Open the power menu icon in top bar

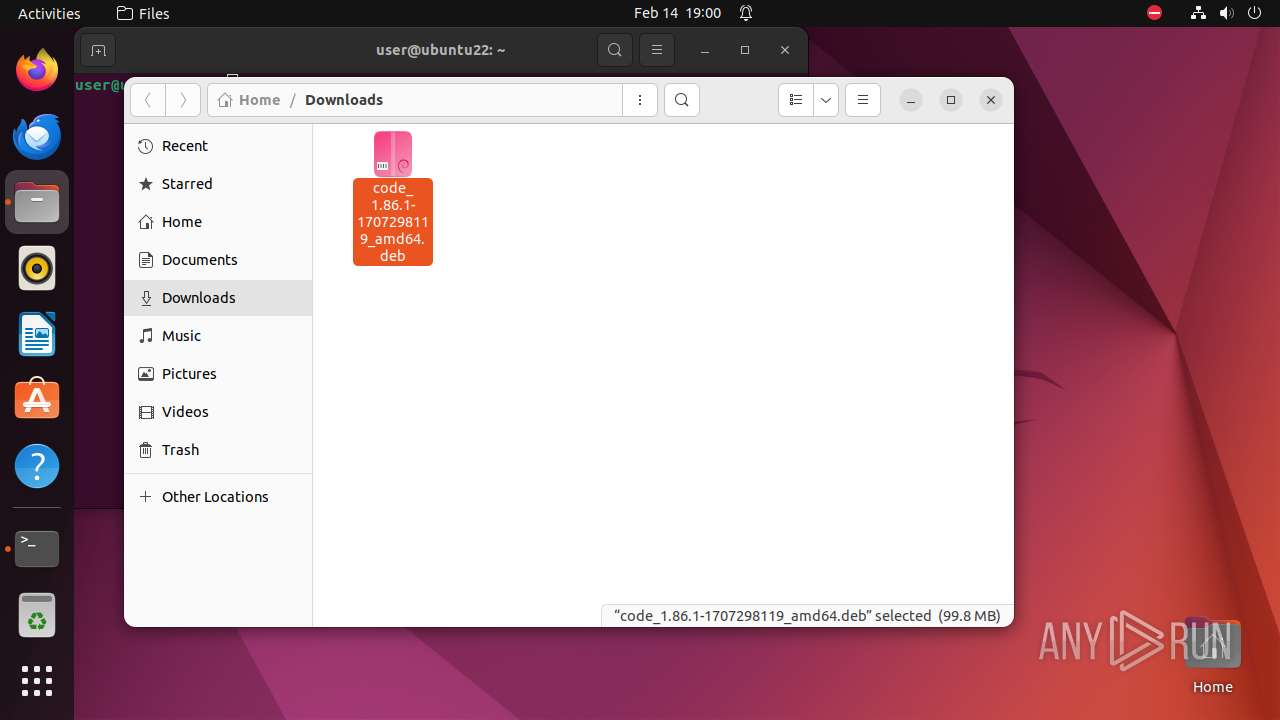click(x=1256, y=13)
